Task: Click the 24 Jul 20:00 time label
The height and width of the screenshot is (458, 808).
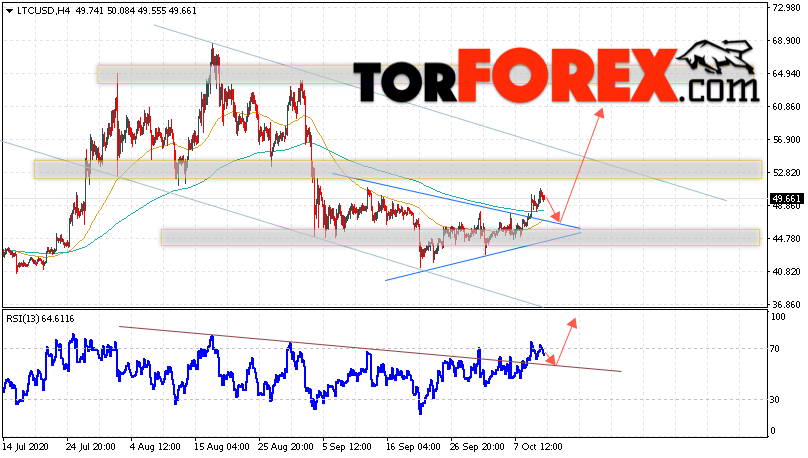Action: click(91, 446)
